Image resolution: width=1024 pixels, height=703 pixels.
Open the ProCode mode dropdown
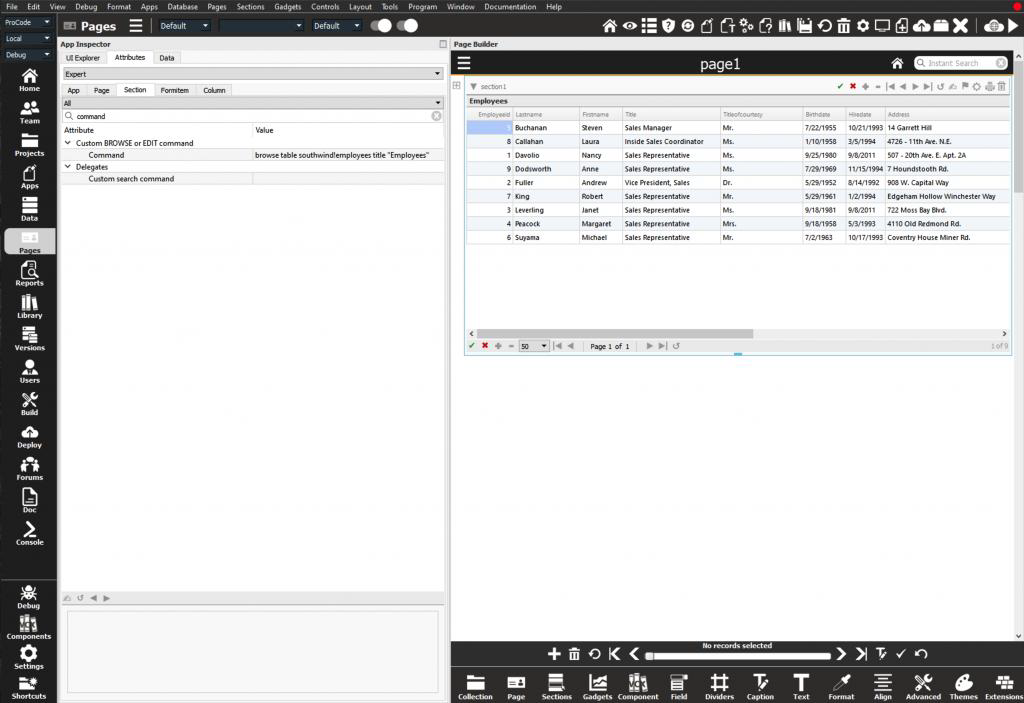[28, 22]
